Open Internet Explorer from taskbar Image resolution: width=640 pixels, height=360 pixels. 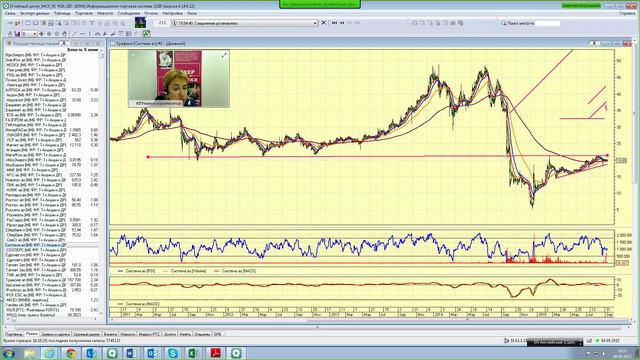[49, 353]
